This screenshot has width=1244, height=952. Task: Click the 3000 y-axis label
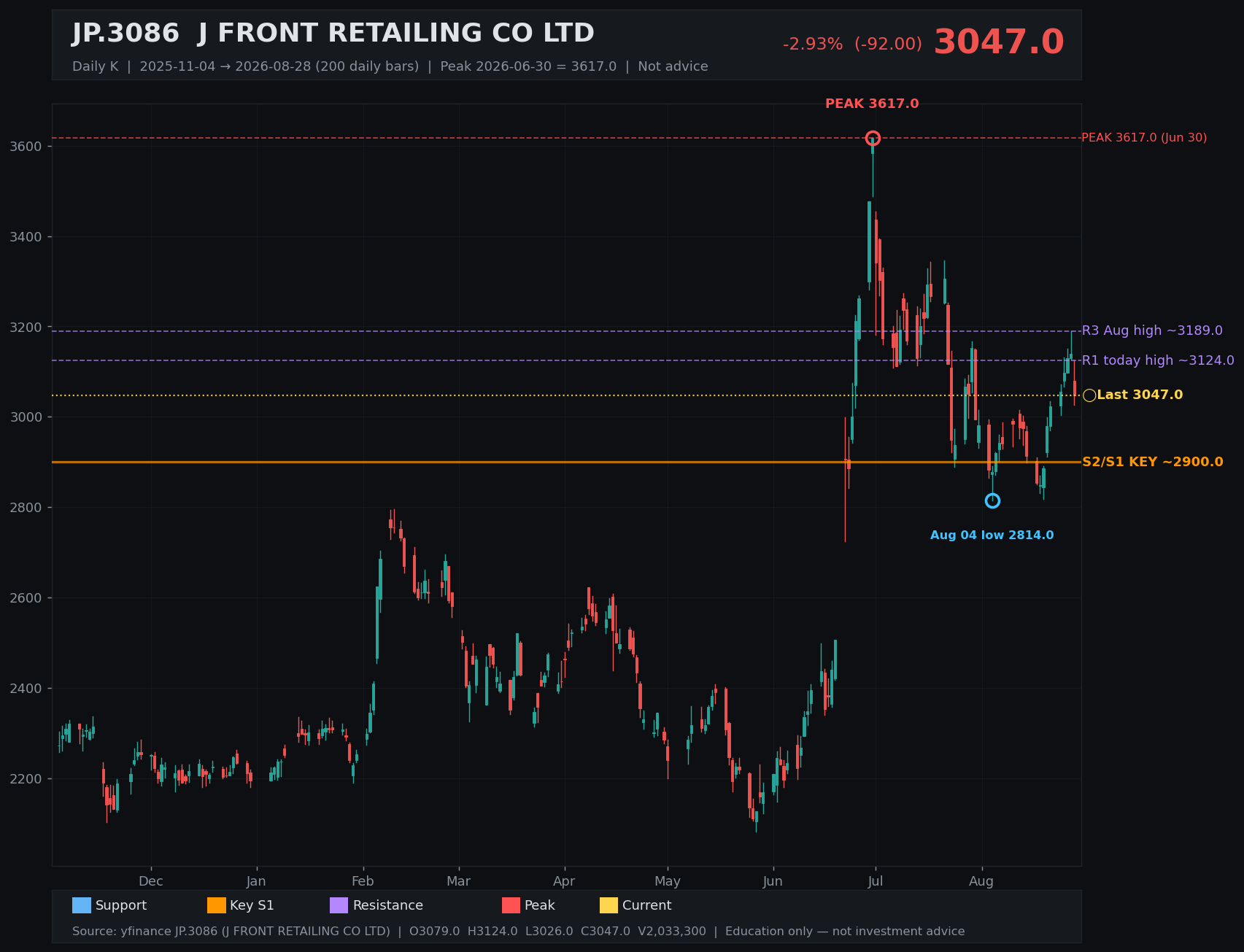point(26,417)
